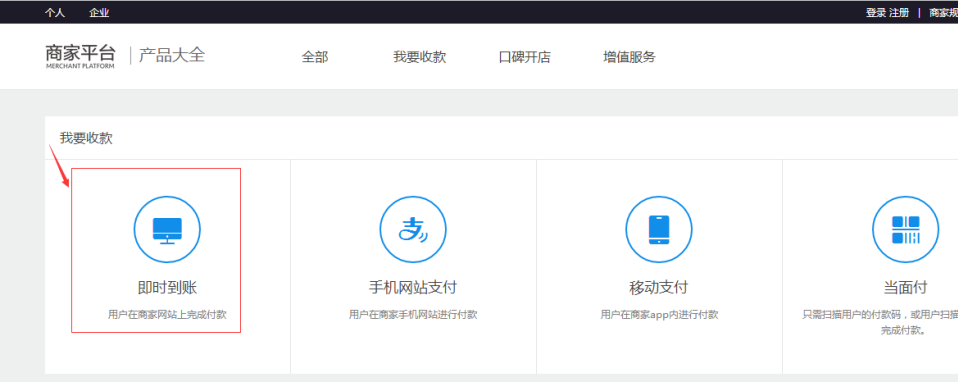
Task: Click the 手机网站支付 Alipay logo icon
Action: point(413,230)
